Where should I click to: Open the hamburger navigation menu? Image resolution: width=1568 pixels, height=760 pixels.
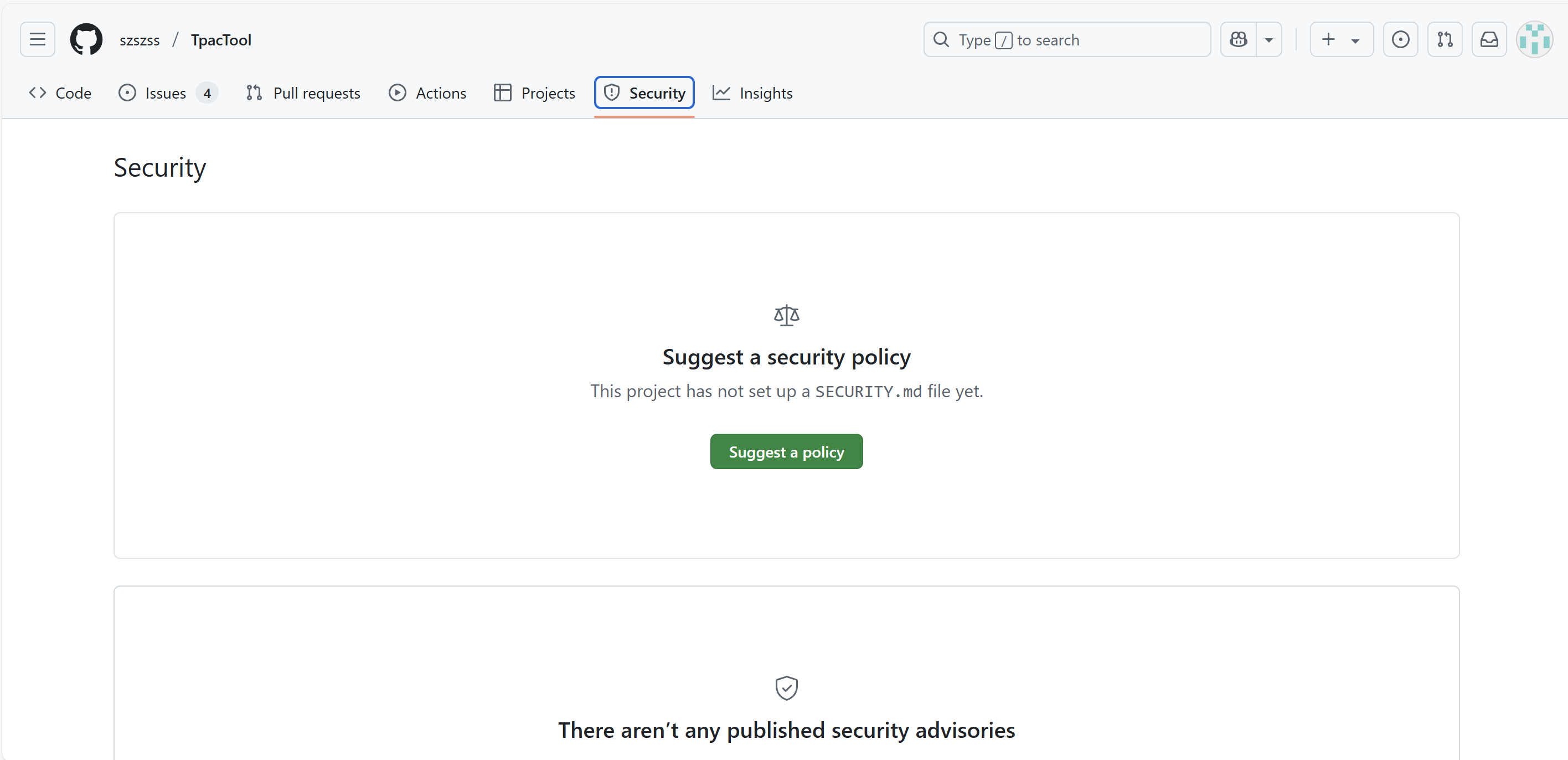(37, 39)
